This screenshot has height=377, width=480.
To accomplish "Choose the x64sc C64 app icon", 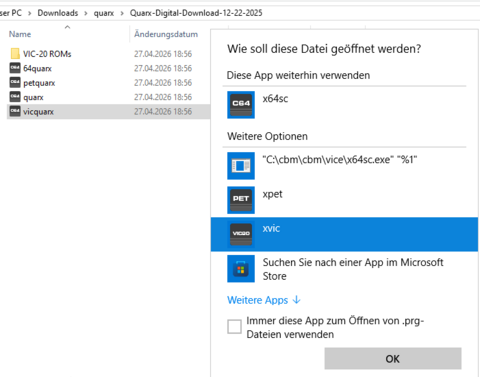I will tap(241, 105).
